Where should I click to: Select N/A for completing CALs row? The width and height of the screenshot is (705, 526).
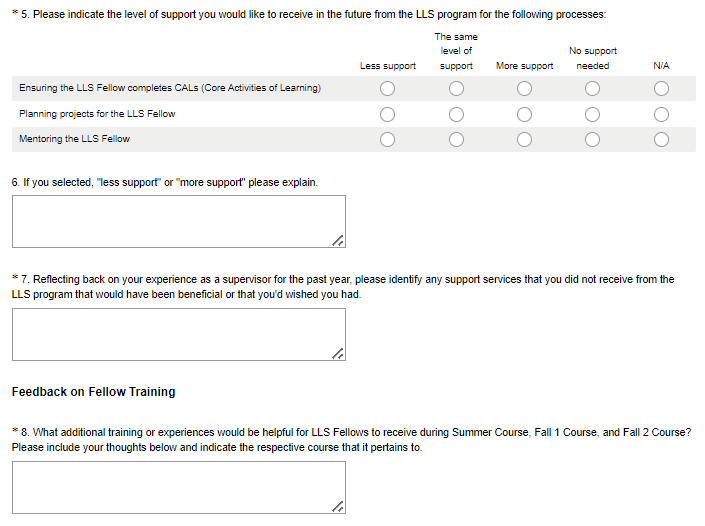click(661, 89)
